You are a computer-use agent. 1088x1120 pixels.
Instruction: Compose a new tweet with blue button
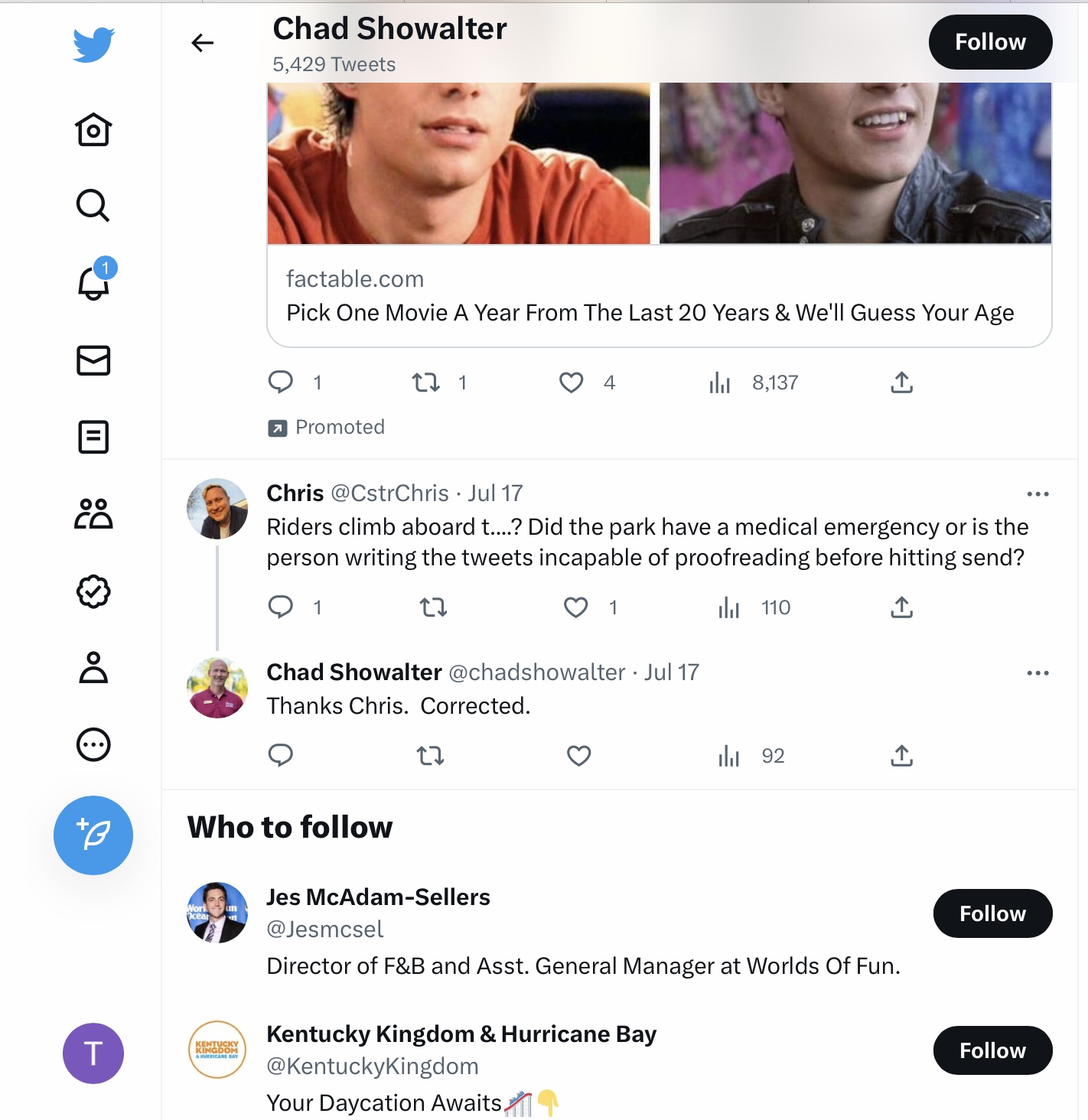(93, 835)
